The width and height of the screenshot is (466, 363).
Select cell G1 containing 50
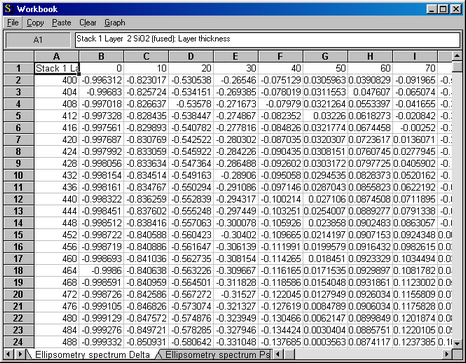325,68
